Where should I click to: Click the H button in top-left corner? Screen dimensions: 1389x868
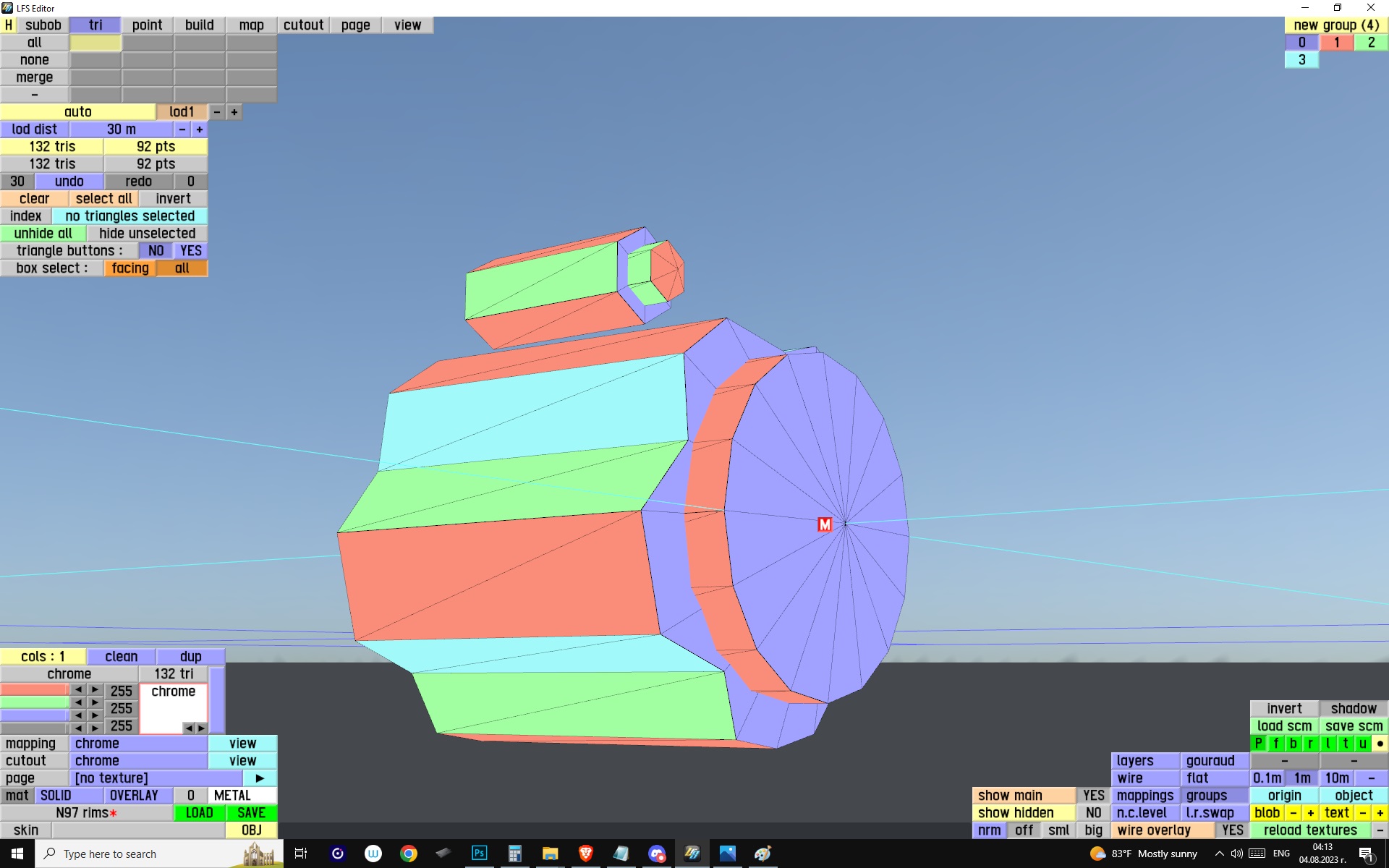(x=9, y=25)
